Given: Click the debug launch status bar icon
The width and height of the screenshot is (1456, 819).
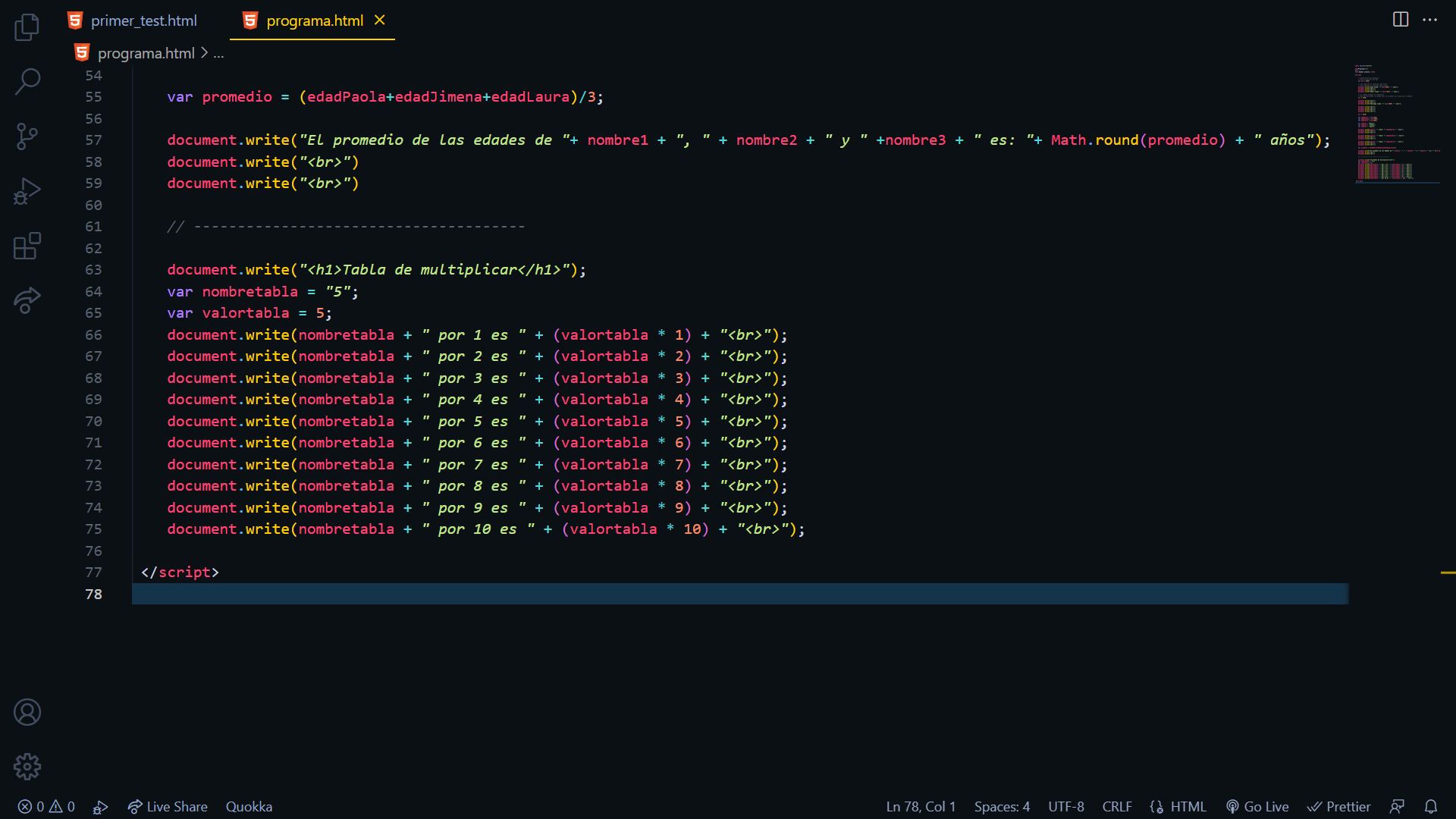Looking at the screenshot, I should point(100,807).
